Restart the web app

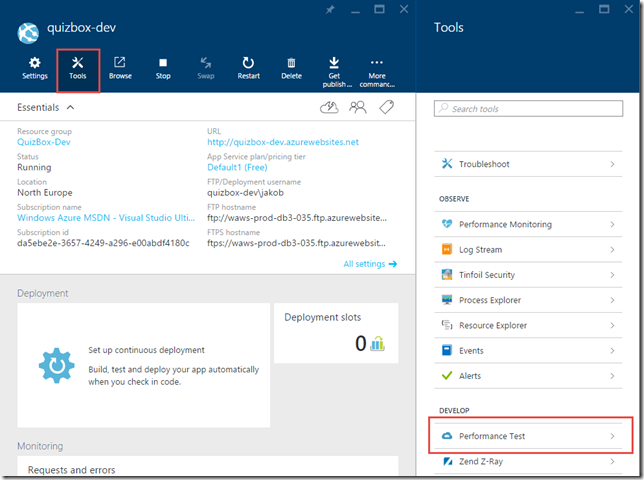pos(248,62)
